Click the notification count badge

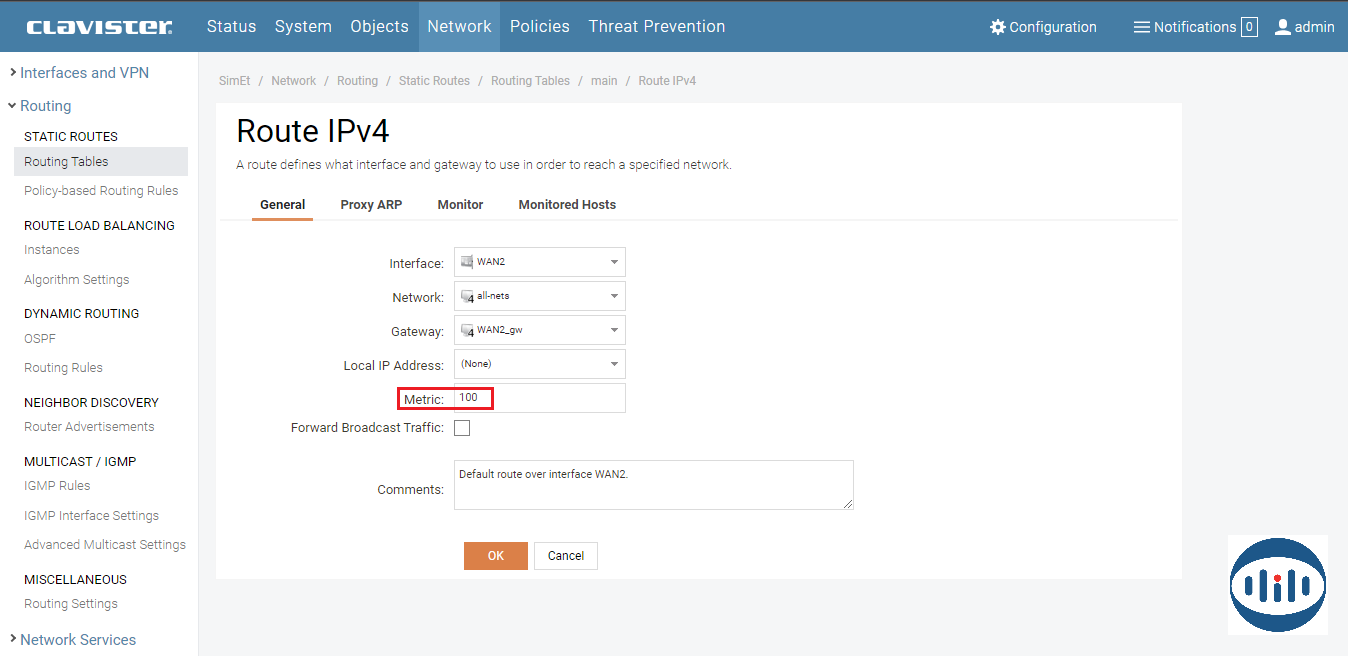(x=1249, y=27)
